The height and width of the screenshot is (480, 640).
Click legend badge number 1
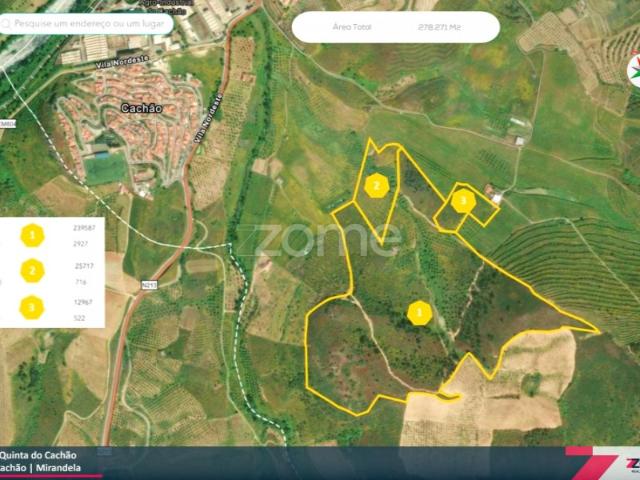click(x=33, y=236)
